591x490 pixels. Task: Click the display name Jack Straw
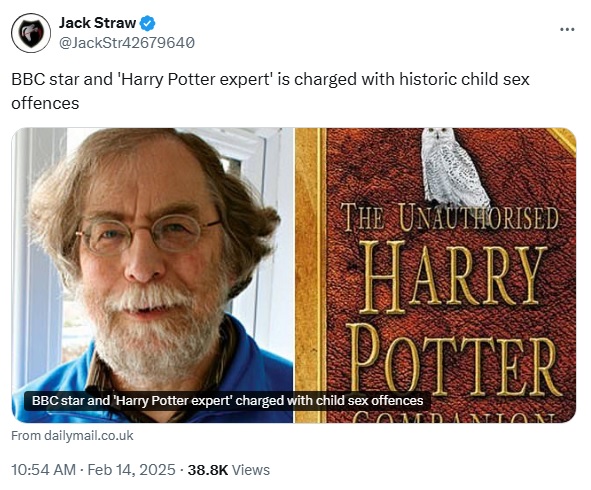(97, 23)
